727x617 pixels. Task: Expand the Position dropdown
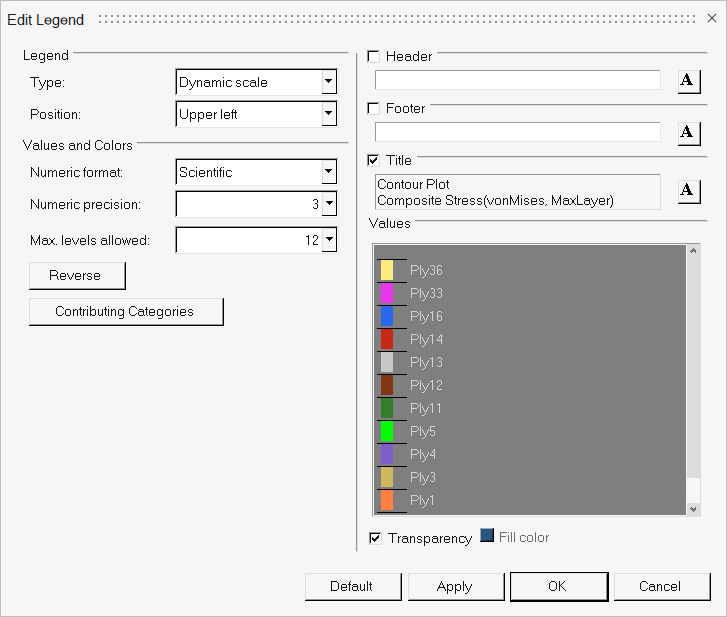[328, 115]
